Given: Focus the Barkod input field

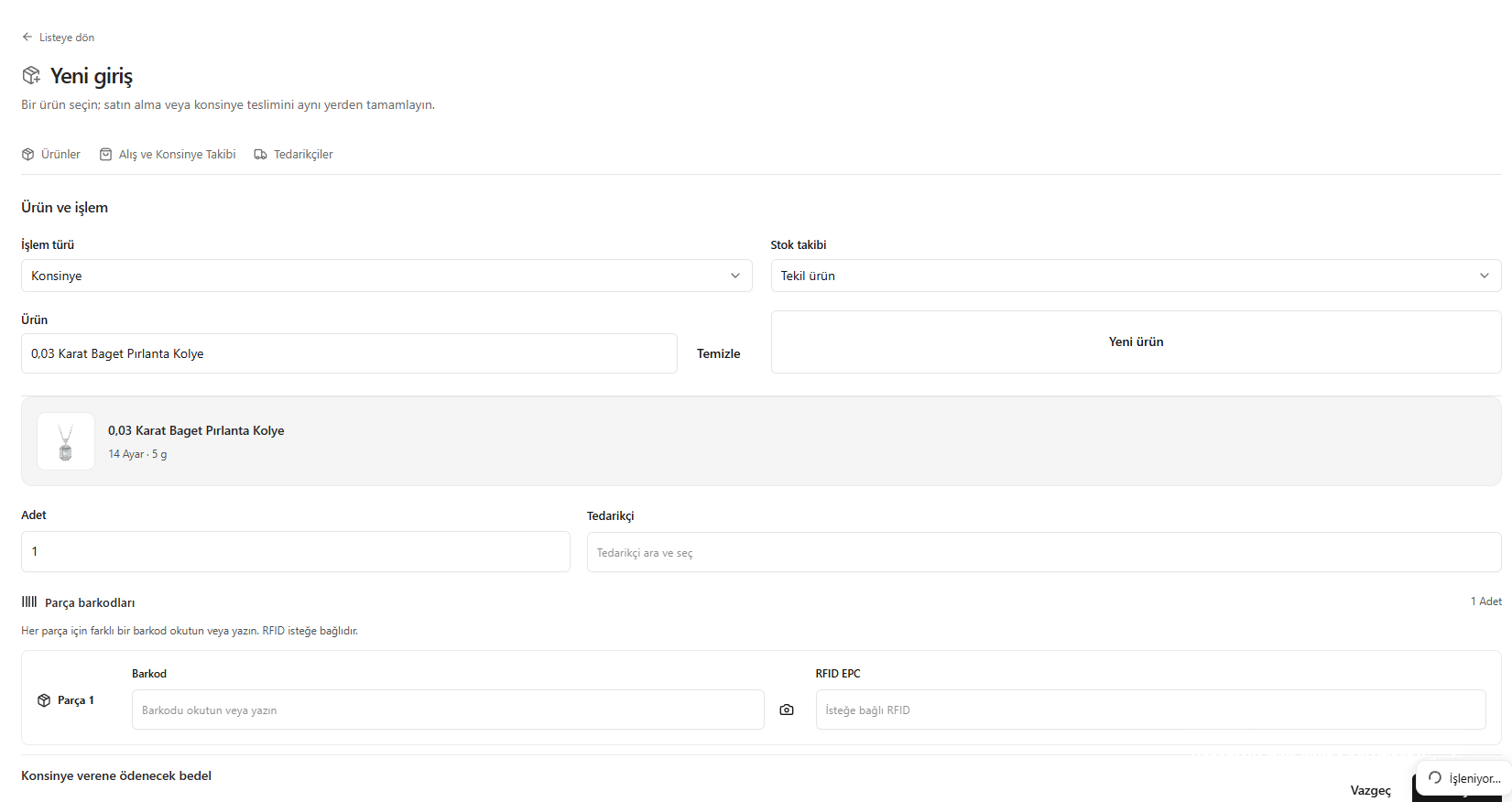Looking at the screenshot, I should [x=448, y=710].
